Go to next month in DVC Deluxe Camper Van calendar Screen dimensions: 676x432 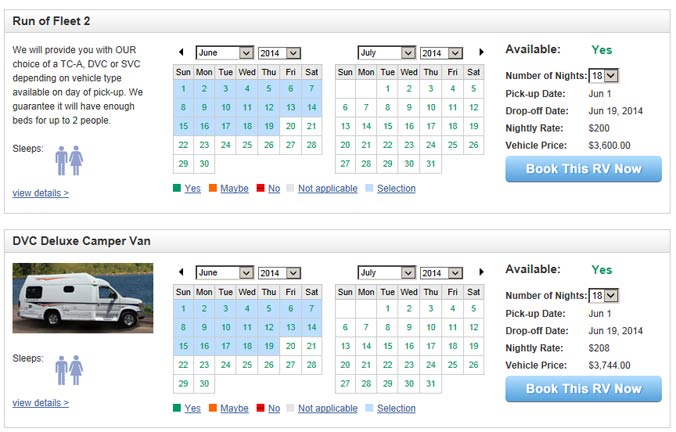(481, 272)
